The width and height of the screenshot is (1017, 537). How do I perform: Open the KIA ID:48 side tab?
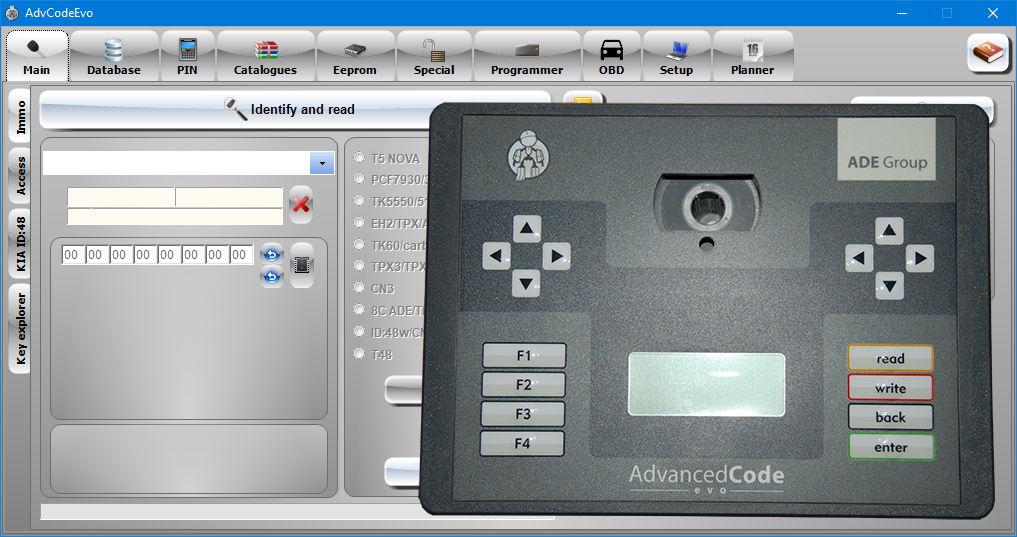20,244
